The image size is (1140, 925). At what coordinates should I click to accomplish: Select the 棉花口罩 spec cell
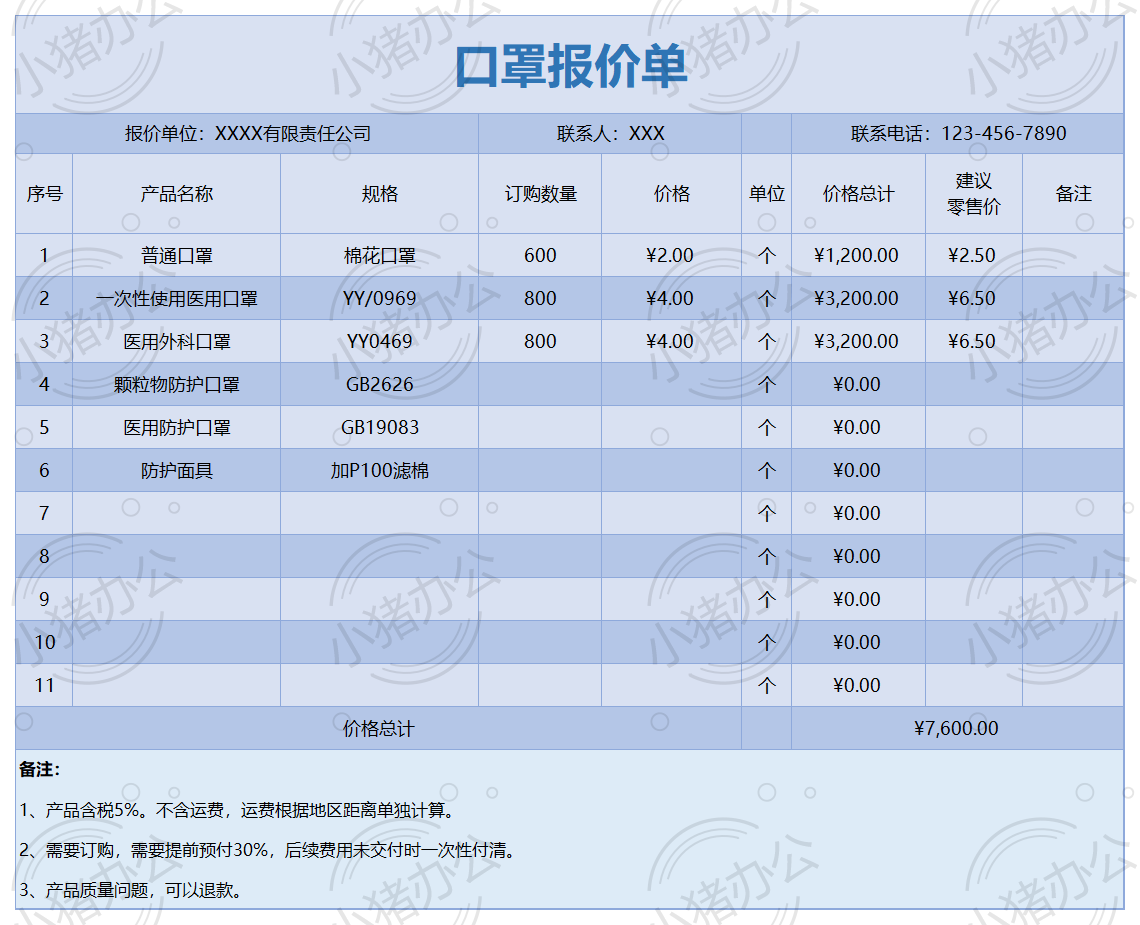click(x=380, y=255)
